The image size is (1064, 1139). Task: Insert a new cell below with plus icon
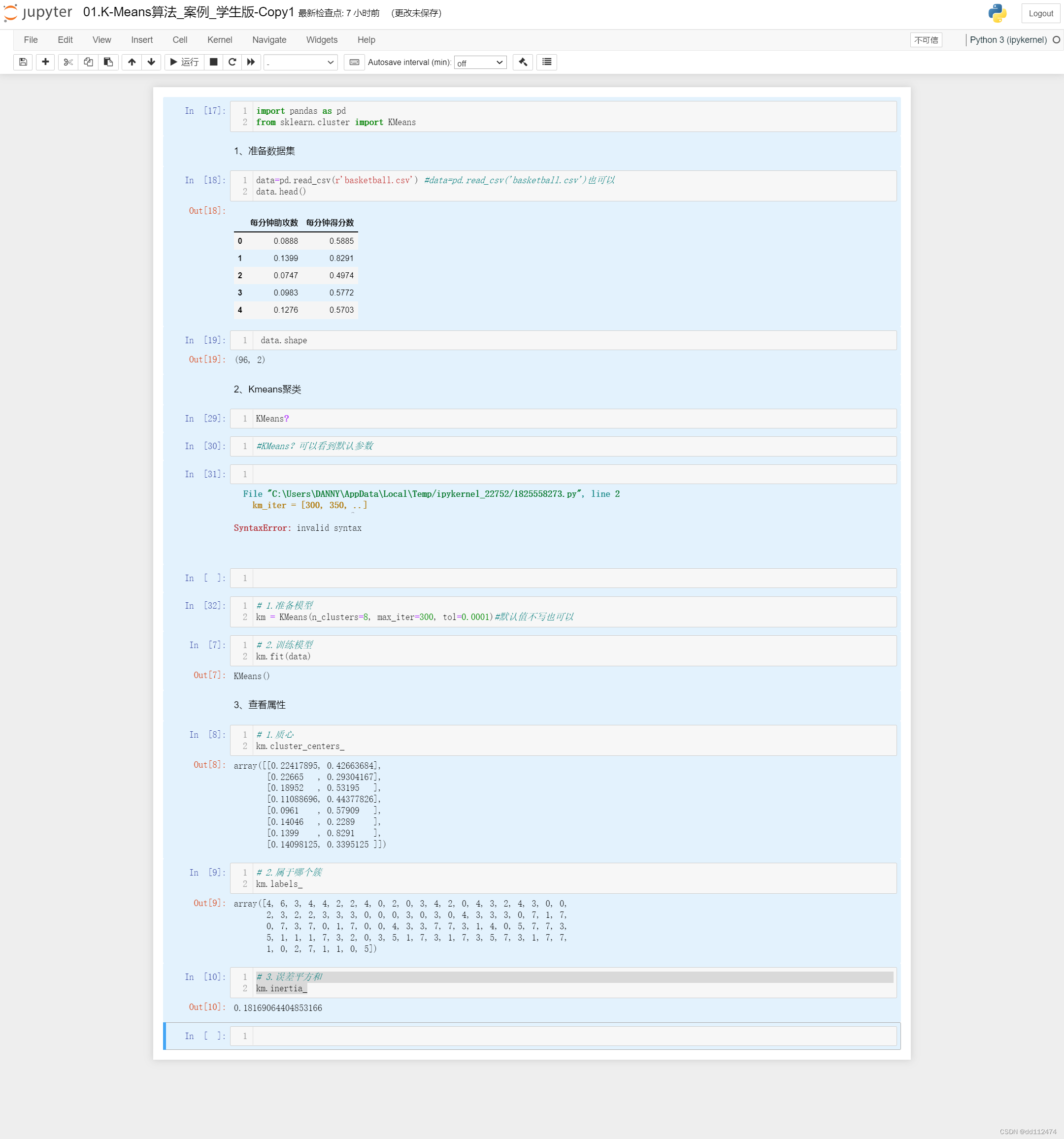pos(45,62)
